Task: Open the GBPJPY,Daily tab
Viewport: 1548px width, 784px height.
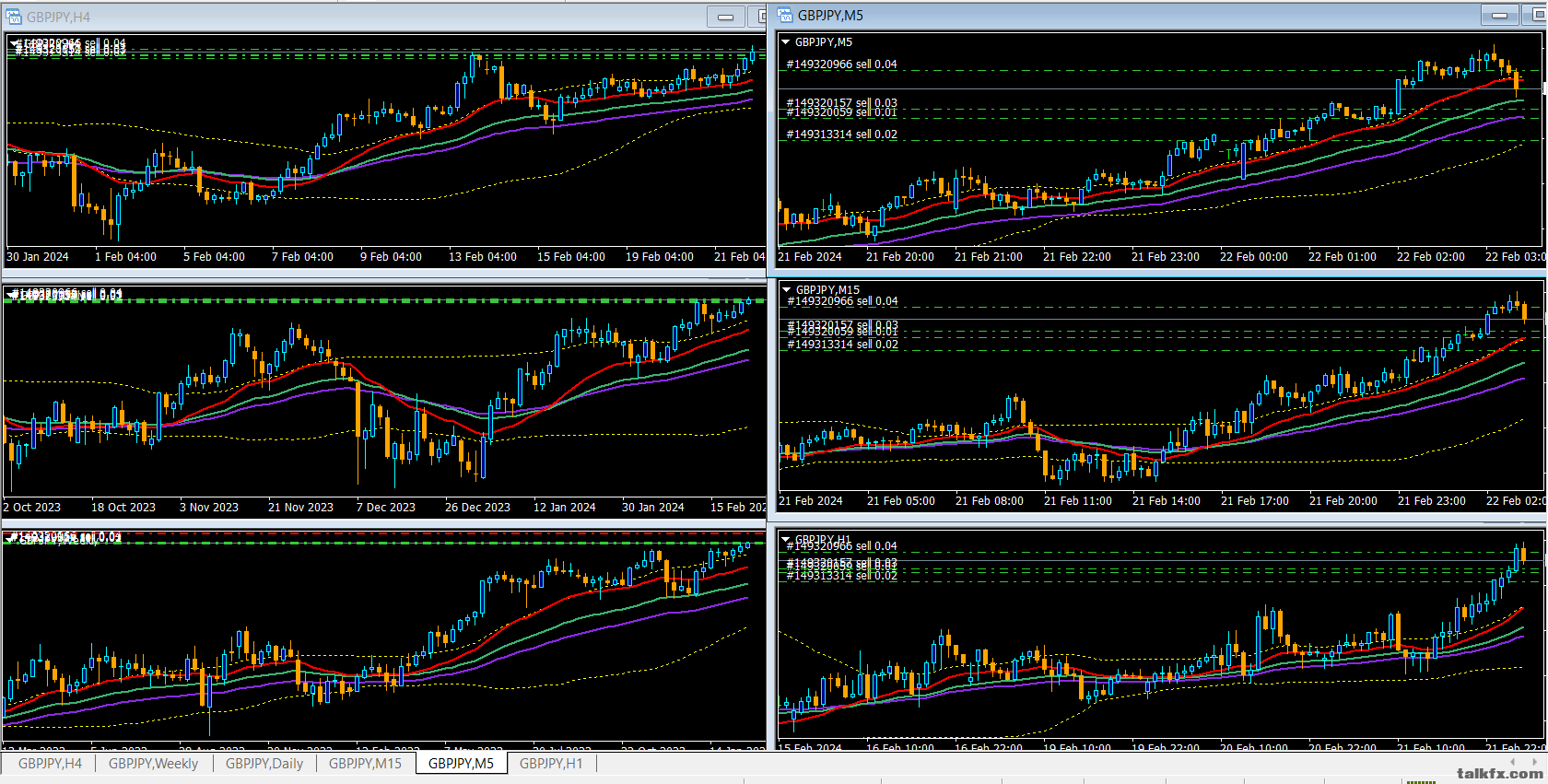Action: point(264,763)
